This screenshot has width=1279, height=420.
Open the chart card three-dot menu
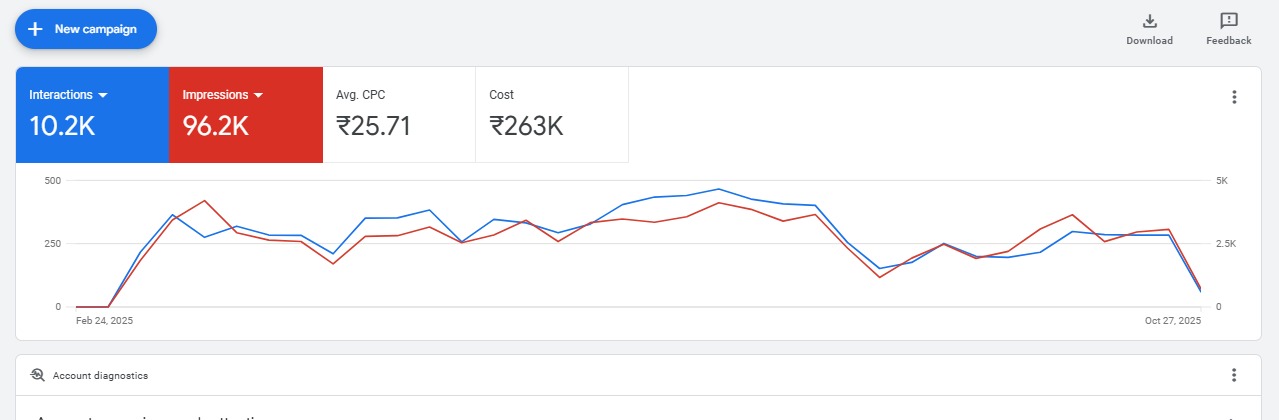click(1234, 97)
